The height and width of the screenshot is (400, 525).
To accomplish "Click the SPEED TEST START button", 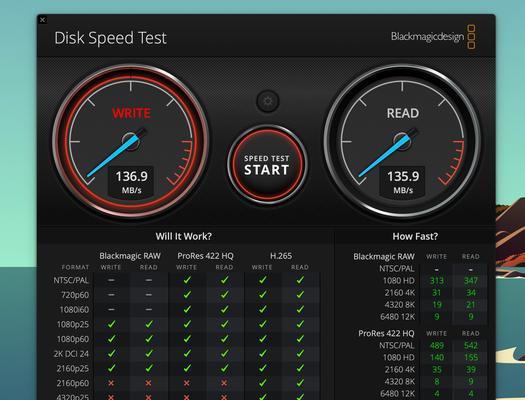I will pos(267,164).
